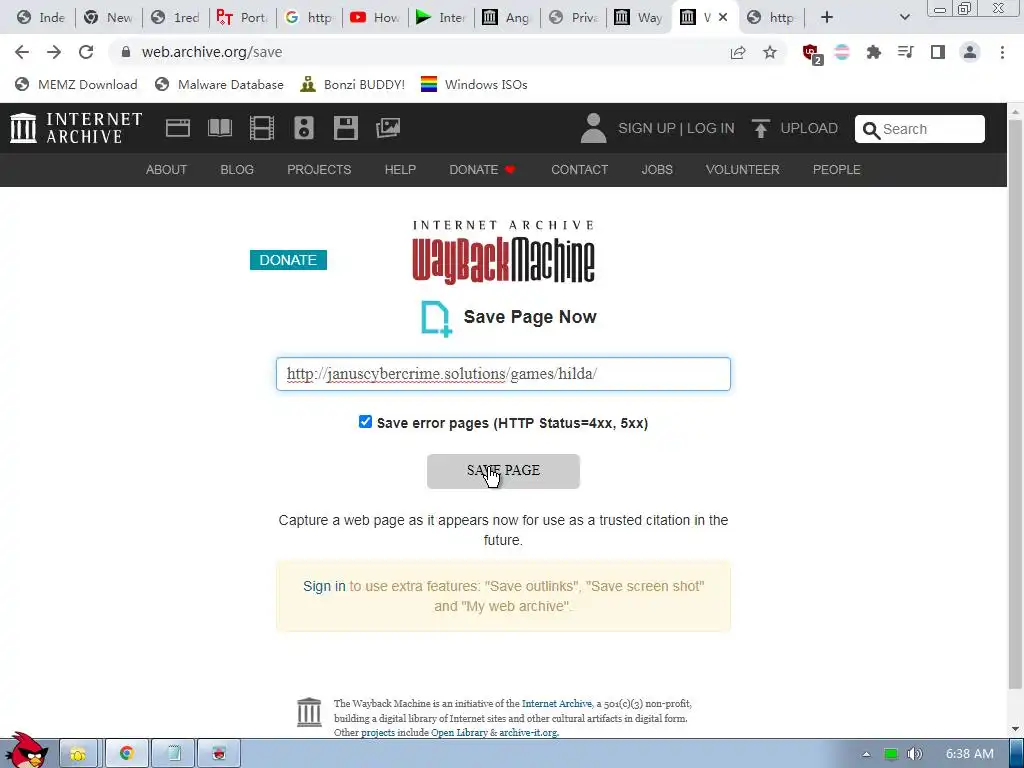1024x768 pixels.
Task: Click the Angry Birds start button
Action: click(x=26, y=751)
